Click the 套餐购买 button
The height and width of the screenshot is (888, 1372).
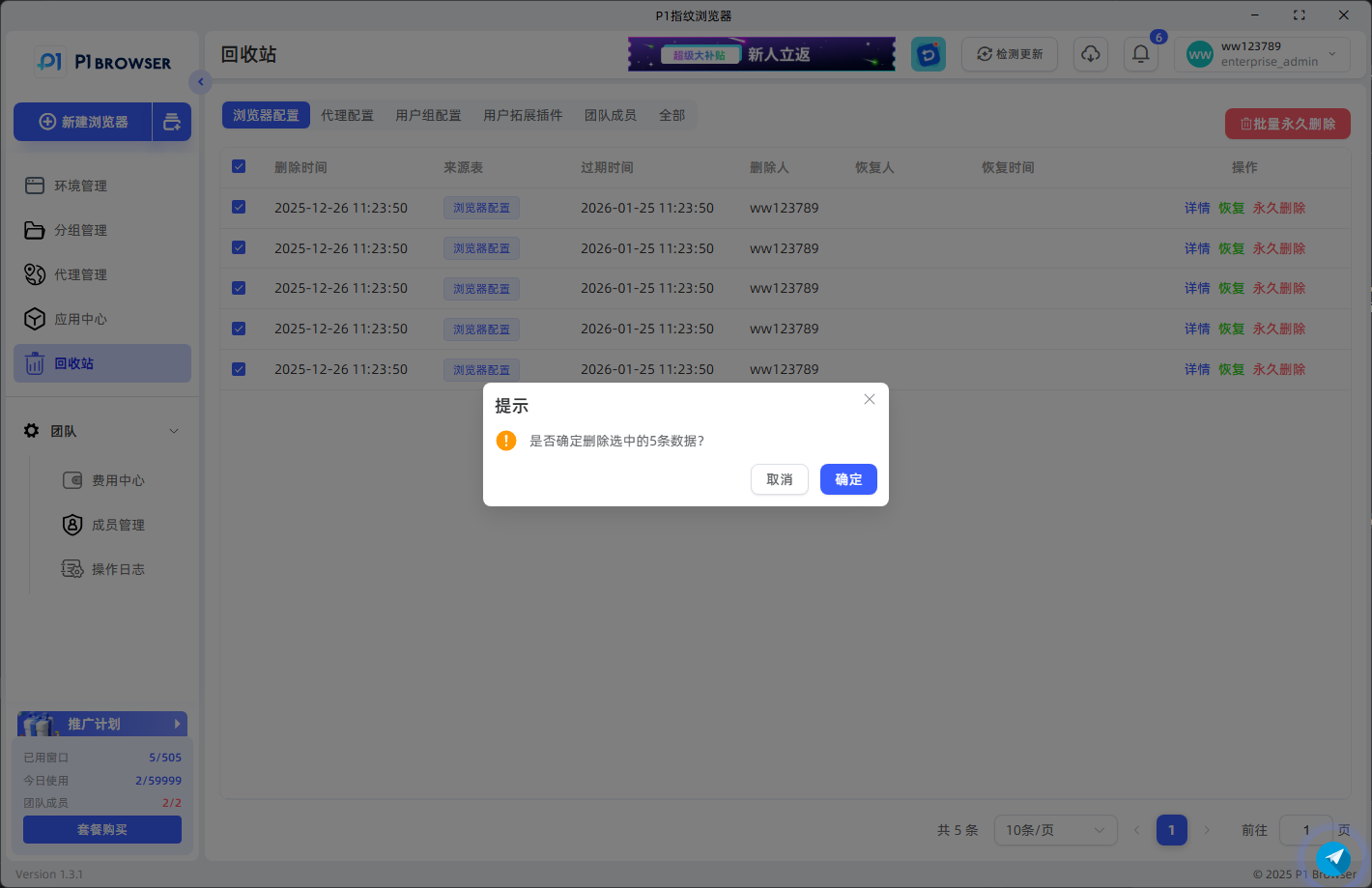coord(102,830)
